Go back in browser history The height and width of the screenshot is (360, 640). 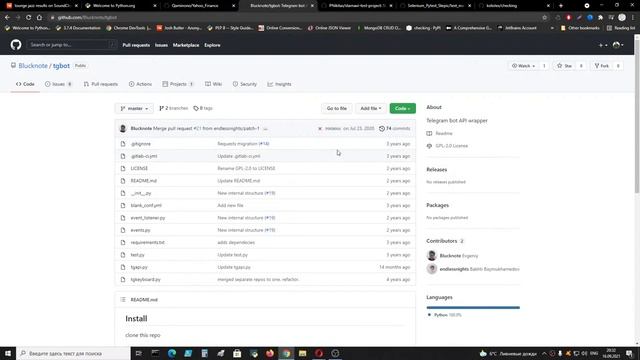coord(7,18)
